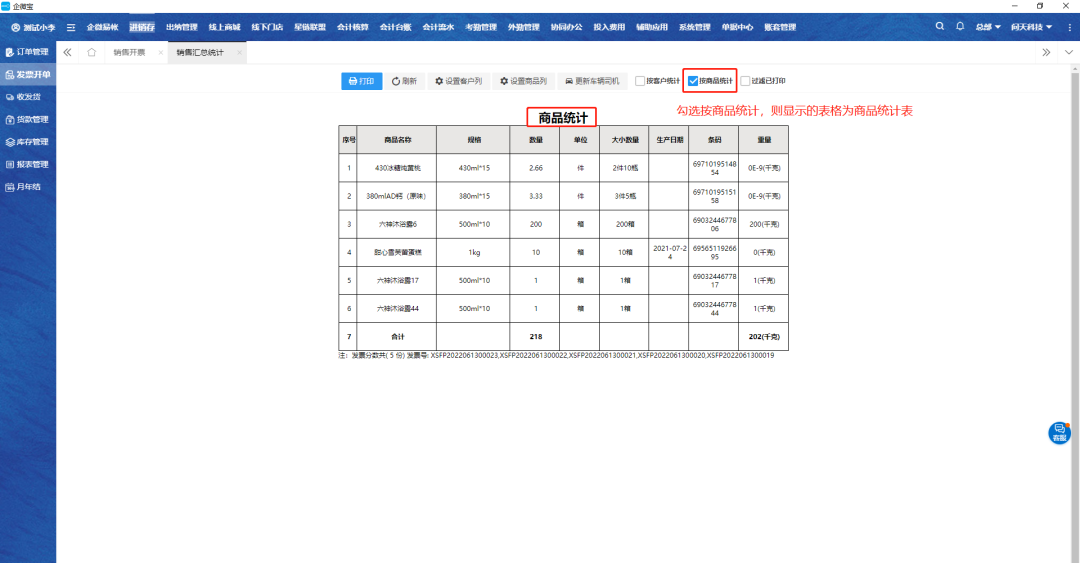Image resolution: width=1080 pixels, height=563 pixels.
Task: Click the 设置客户列 settings button
Action: click(x=458, y=81)
